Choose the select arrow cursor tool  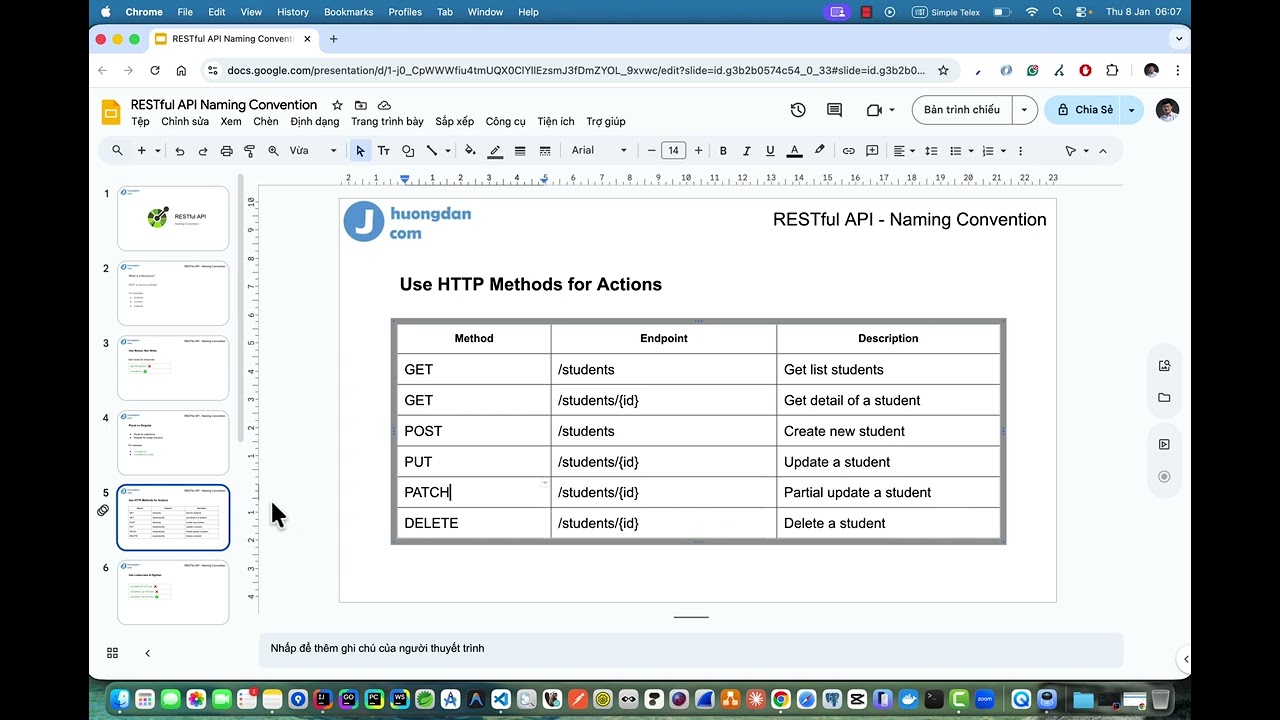pos(360,151)
